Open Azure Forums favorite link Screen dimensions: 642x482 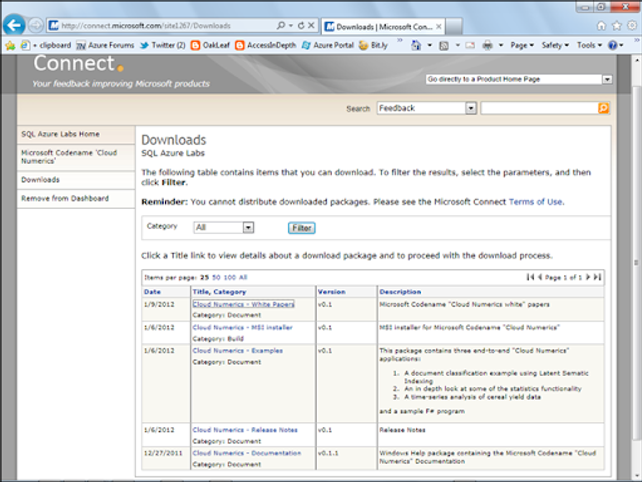(105, 45)
